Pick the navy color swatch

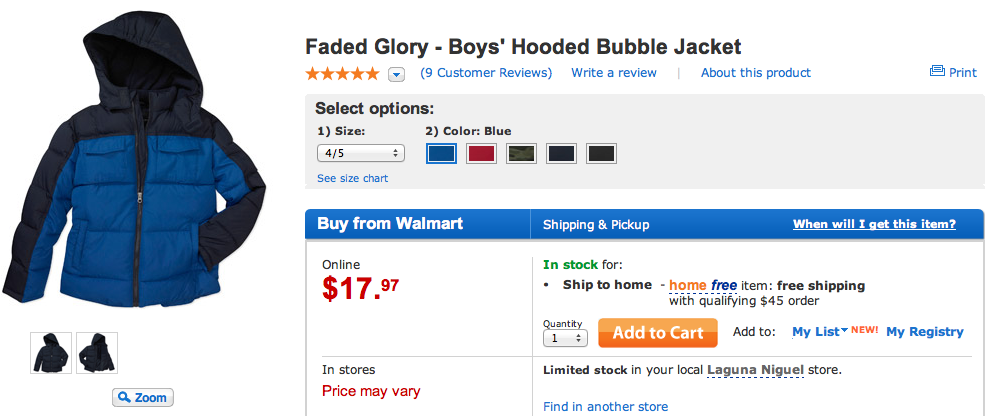(561, 153)
